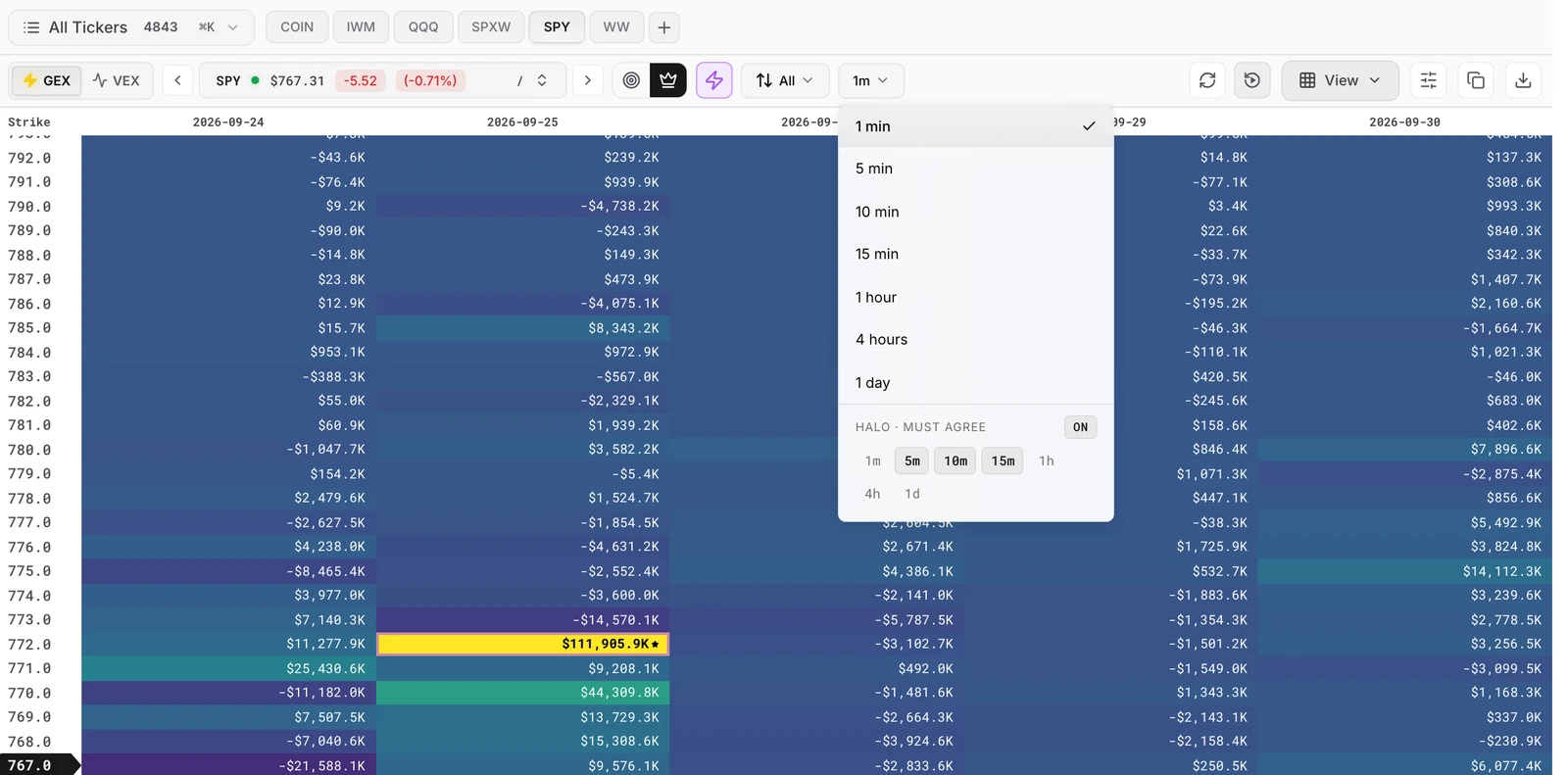Click the 772.0 strike row label
This screenshot has width=1568, height=775.
(x=29, y=644)
